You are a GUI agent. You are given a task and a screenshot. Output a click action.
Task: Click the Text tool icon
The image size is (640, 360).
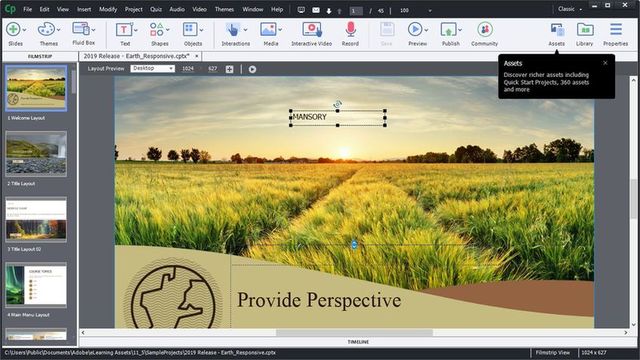tap(124, 29)
